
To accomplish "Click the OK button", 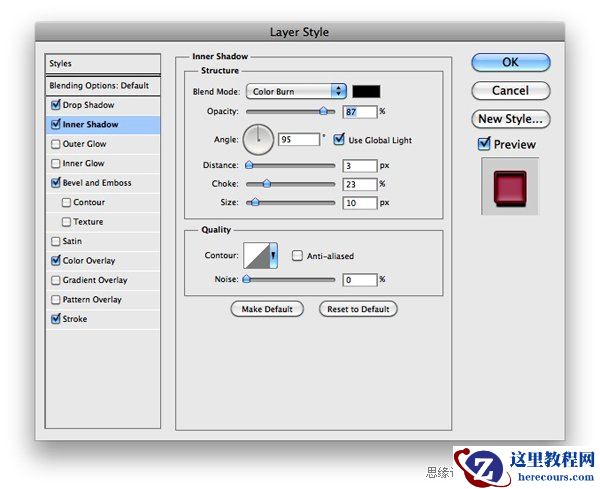I will pyautogui.click(x=511, y=62).
